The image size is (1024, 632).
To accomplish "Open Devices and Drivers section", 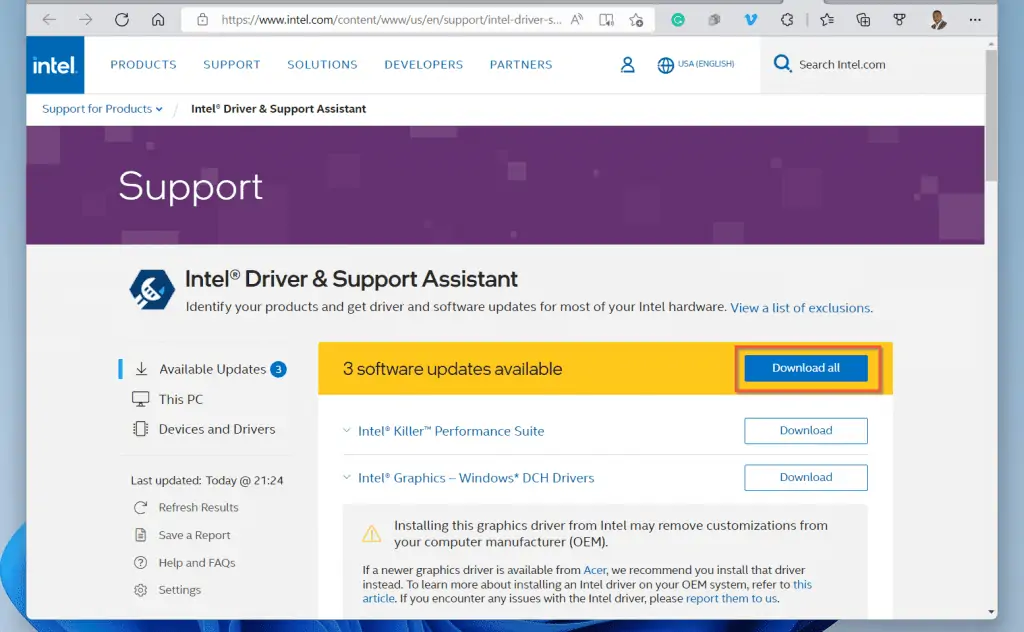I will pyautogui.click(x=217, y=429).
